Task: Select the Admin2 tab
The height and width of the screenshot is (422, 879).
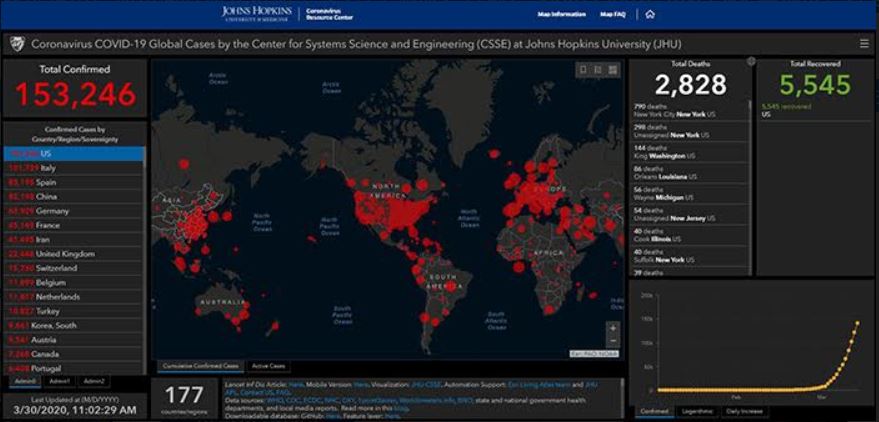Action: pyautogui.click(x=94, y=381)
